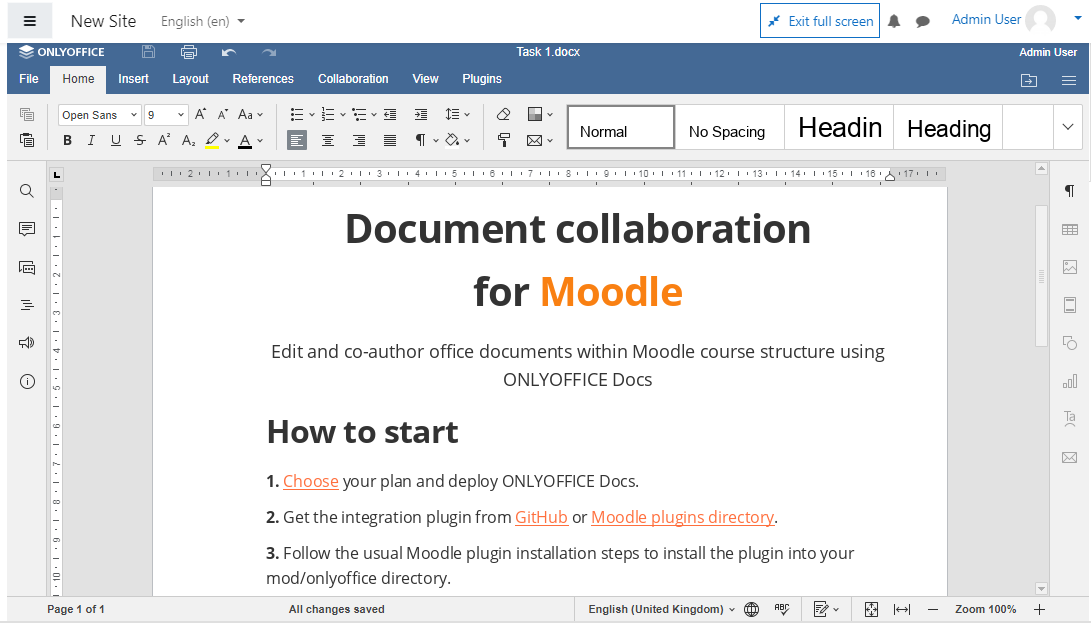Switch to the Insert tab
This screenshot has height=623, width=1091.
click(133, 79)
